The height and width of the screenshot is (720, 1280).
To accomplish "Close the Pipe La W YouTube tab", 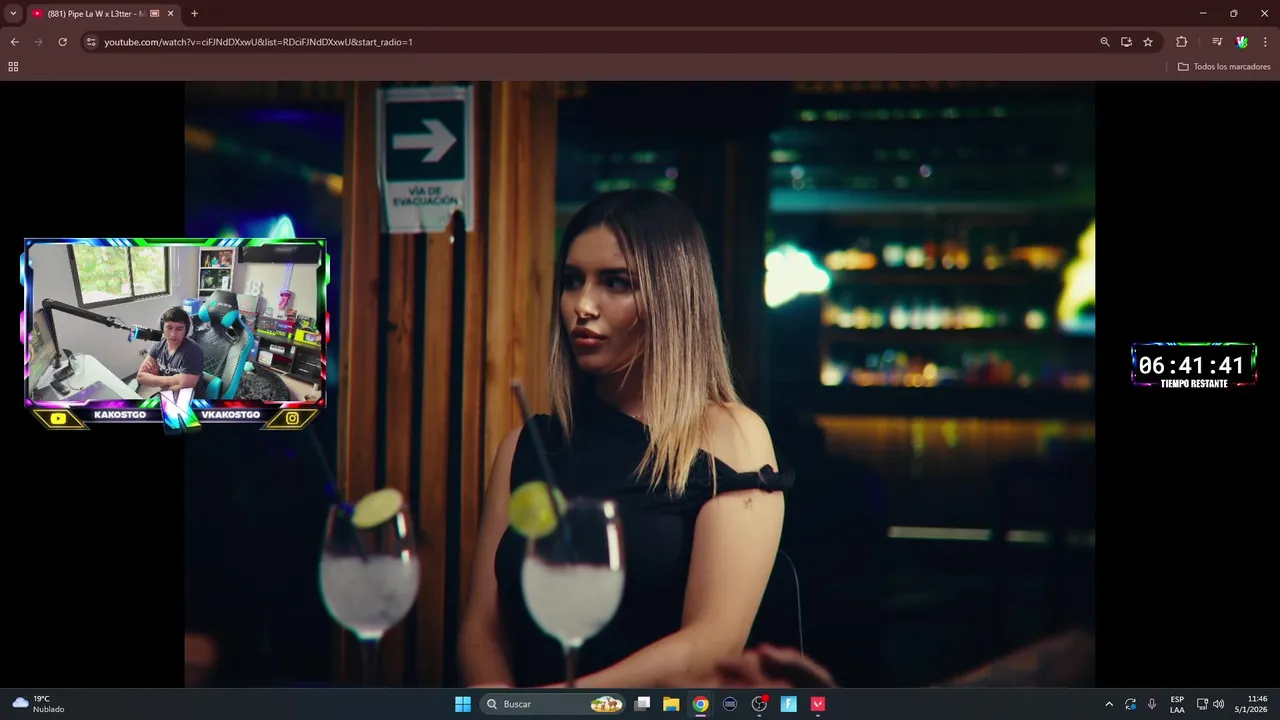I will pos(170,13).
